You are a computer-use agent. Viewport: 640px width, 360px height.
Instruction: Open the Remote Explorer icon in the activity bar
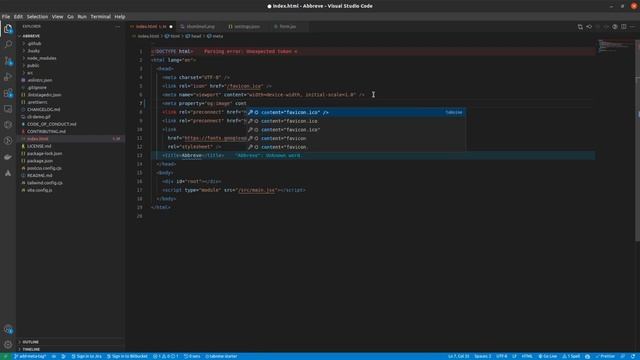point(8,109)
